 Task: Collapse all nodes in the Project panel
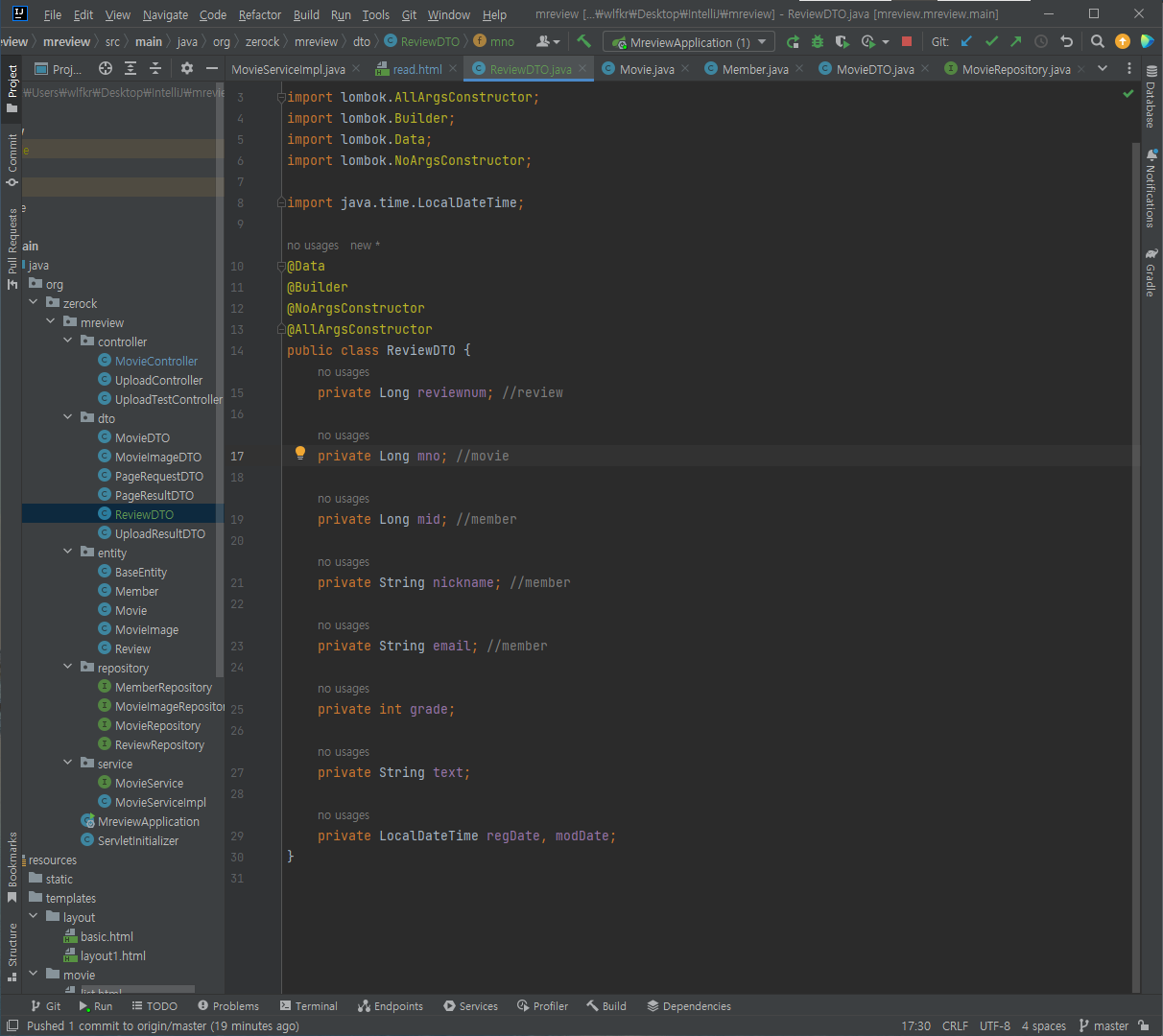click(155, 68)
